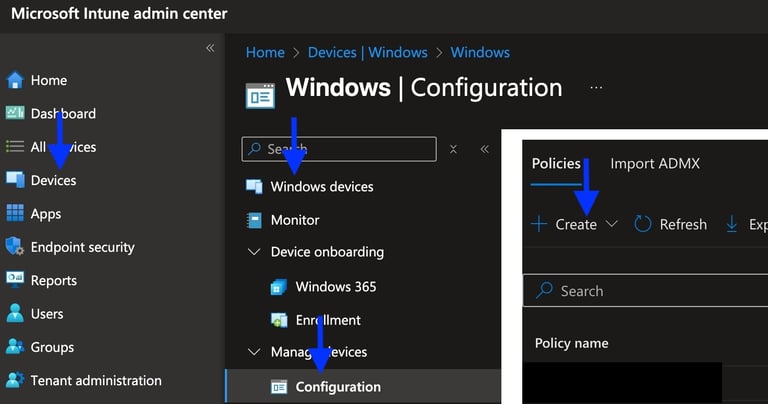Open the Create dropdown arrow
Screen dimensions: 768x404
tap(611, 224)
